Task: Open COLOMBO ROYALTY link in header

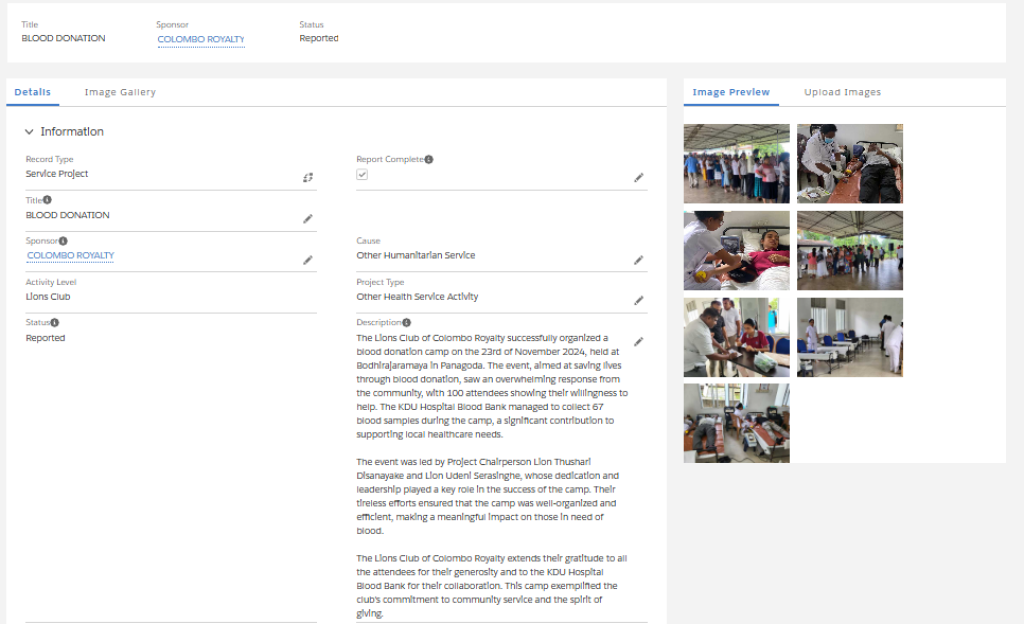Action: tap(201, 39)
